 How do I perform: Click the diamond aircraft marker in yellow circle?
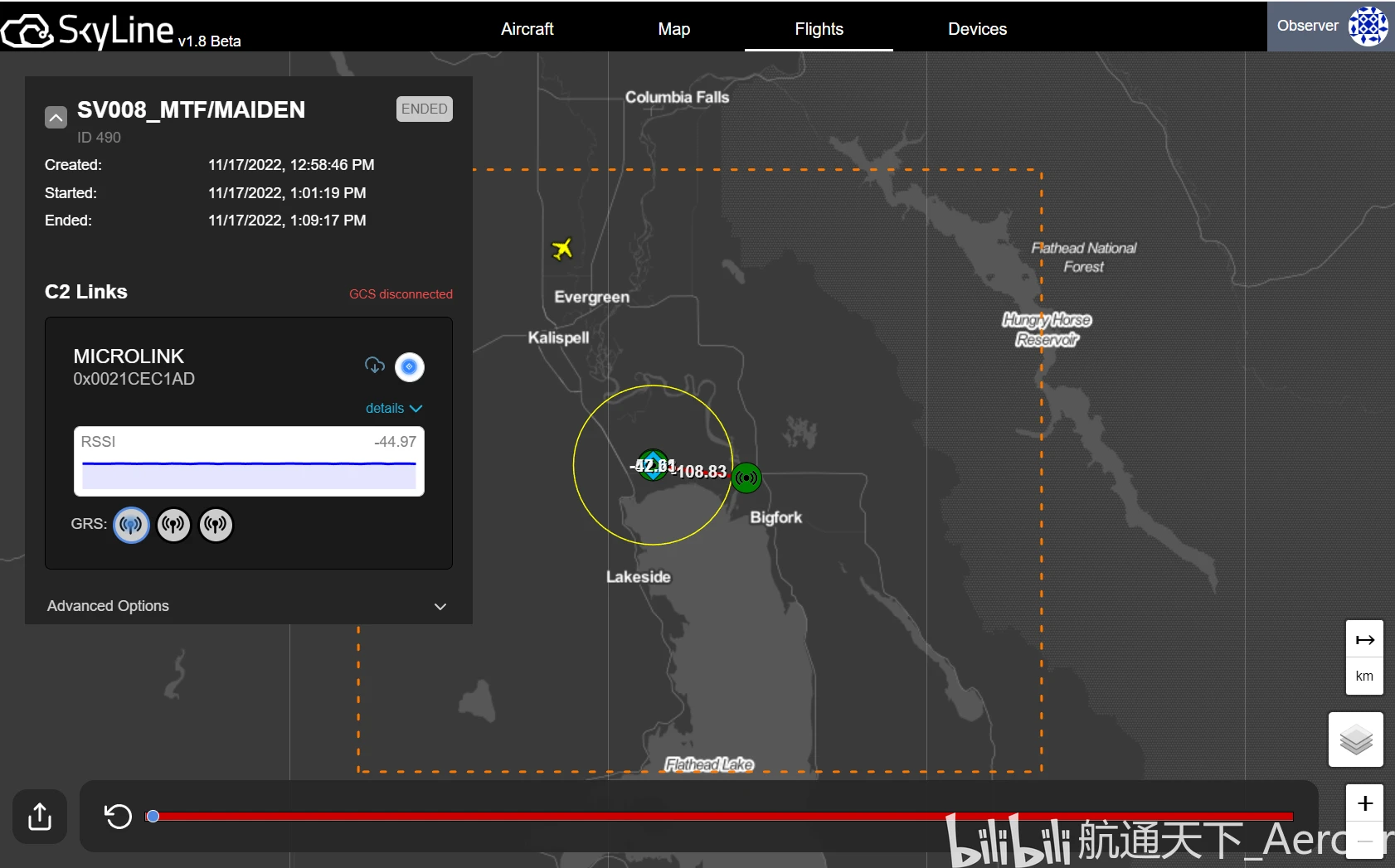(653, 465)
